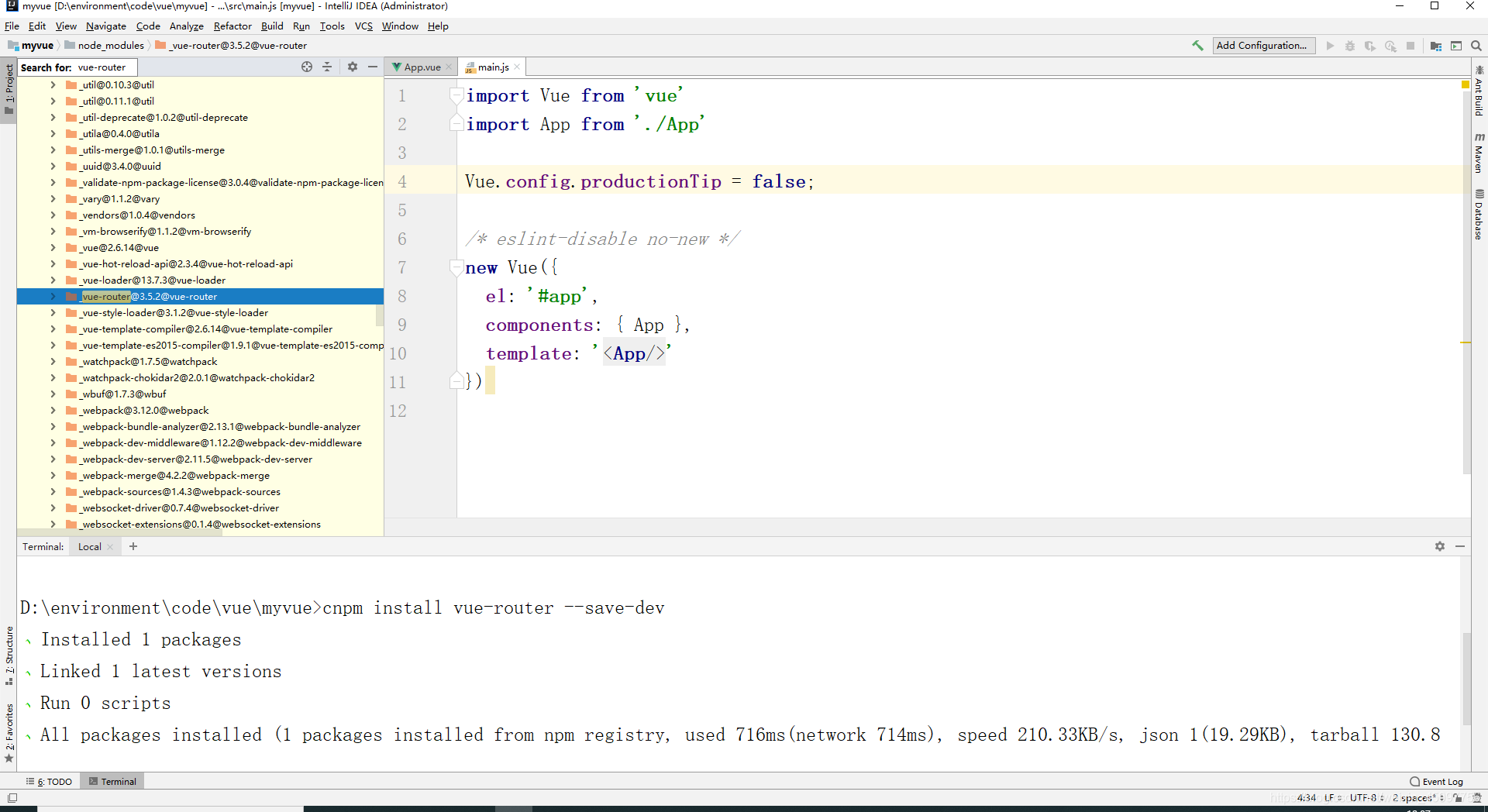Open the Navigate menu
This screenshot has height=812, width=1488.
point(106,26)
